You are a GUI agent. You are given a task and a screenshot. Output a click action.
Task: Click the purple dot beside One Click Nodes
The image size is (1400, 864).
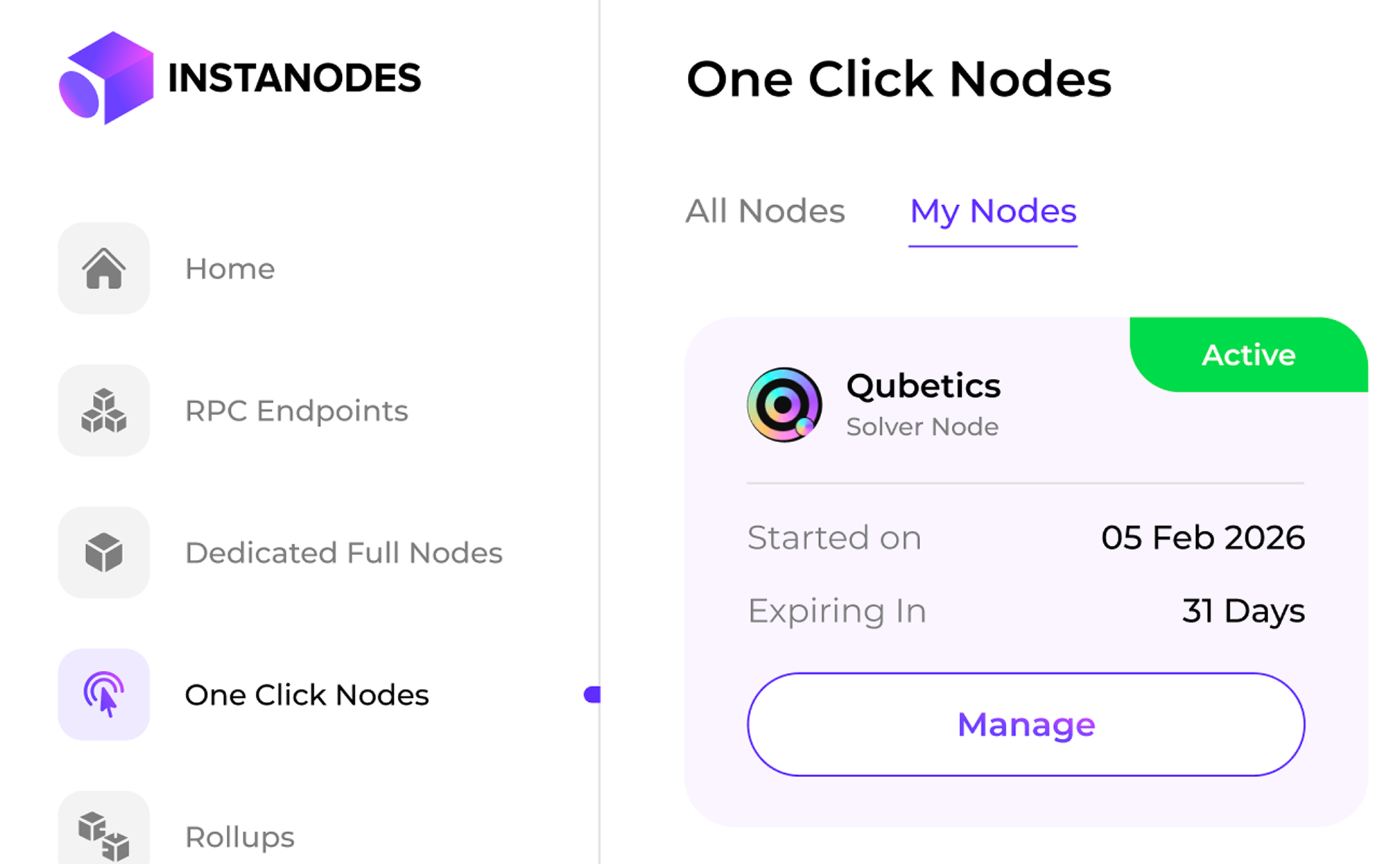pyautogui.click(x=593, y=695)
